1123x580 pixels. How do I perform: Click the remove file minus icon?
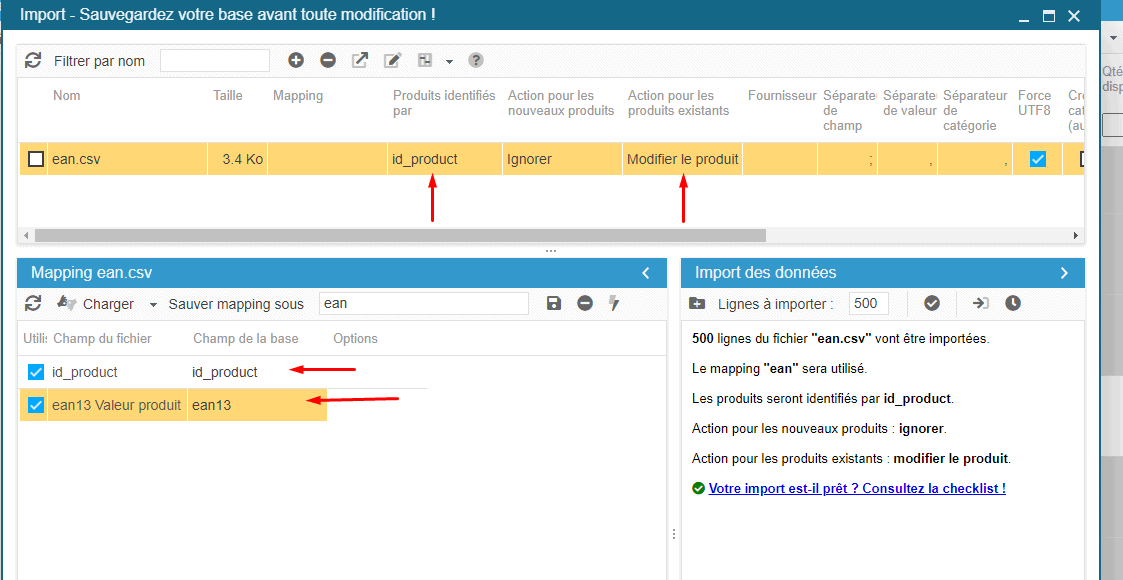pos(328,60)
